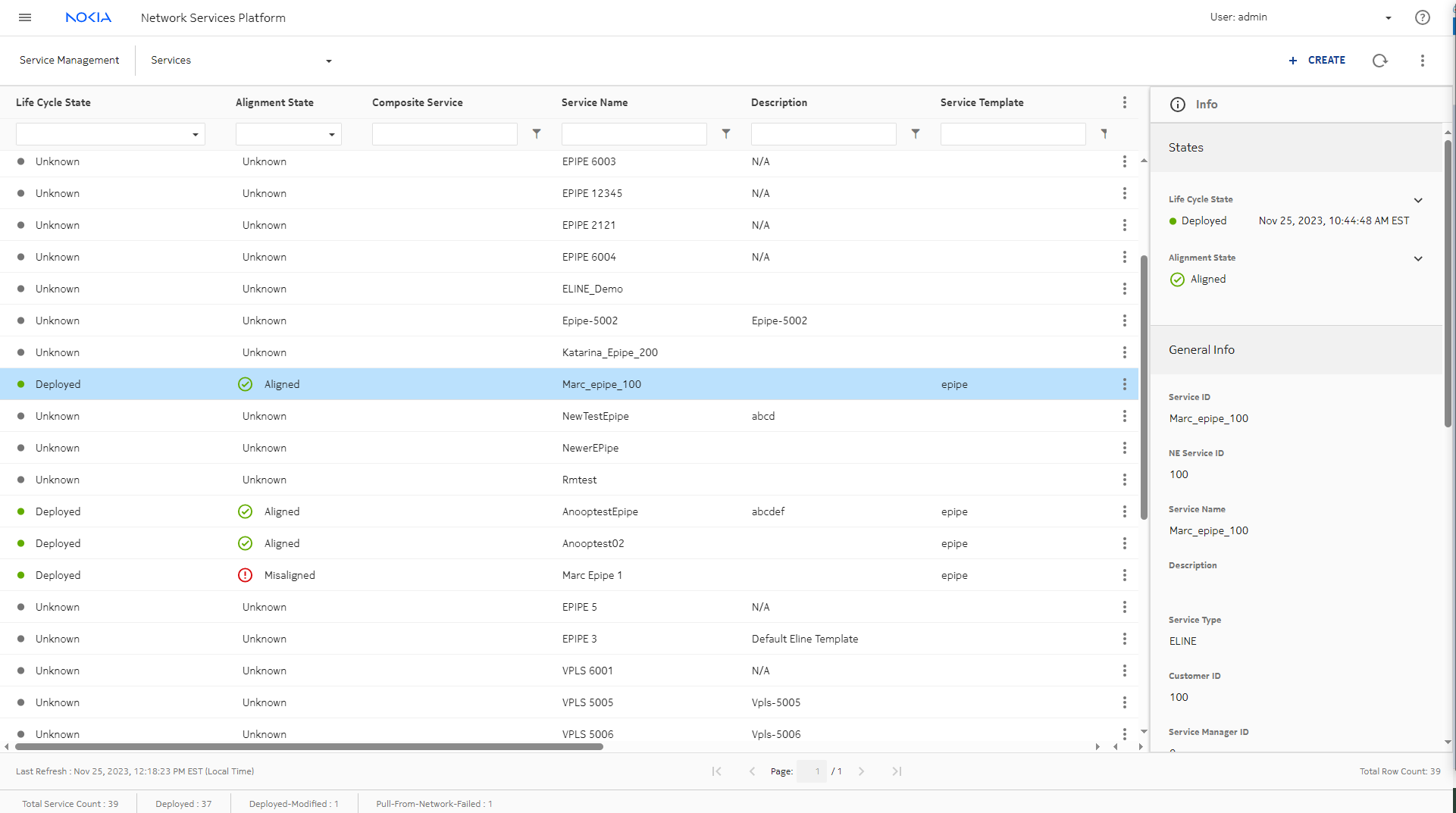Open the top-right more options menu
This screenshot has width=1456, height=813.
pyautogui.click(x=1422, y=61)
